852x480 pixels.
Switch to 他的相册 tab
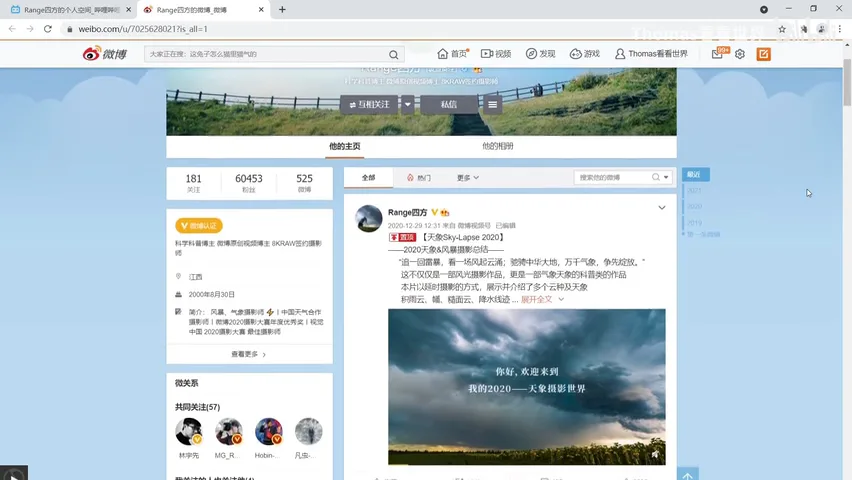pyautogui.click(x=498, y=146)
